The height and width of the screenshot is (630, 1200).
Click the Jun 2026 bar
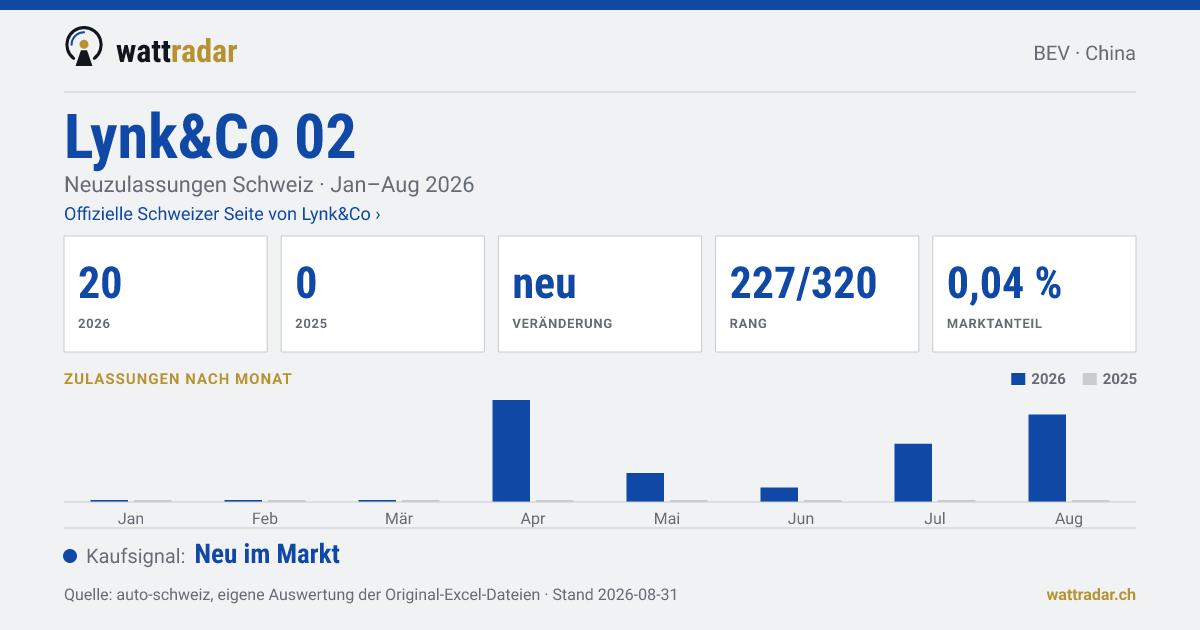pyautogui.click(x=779, y=494)
